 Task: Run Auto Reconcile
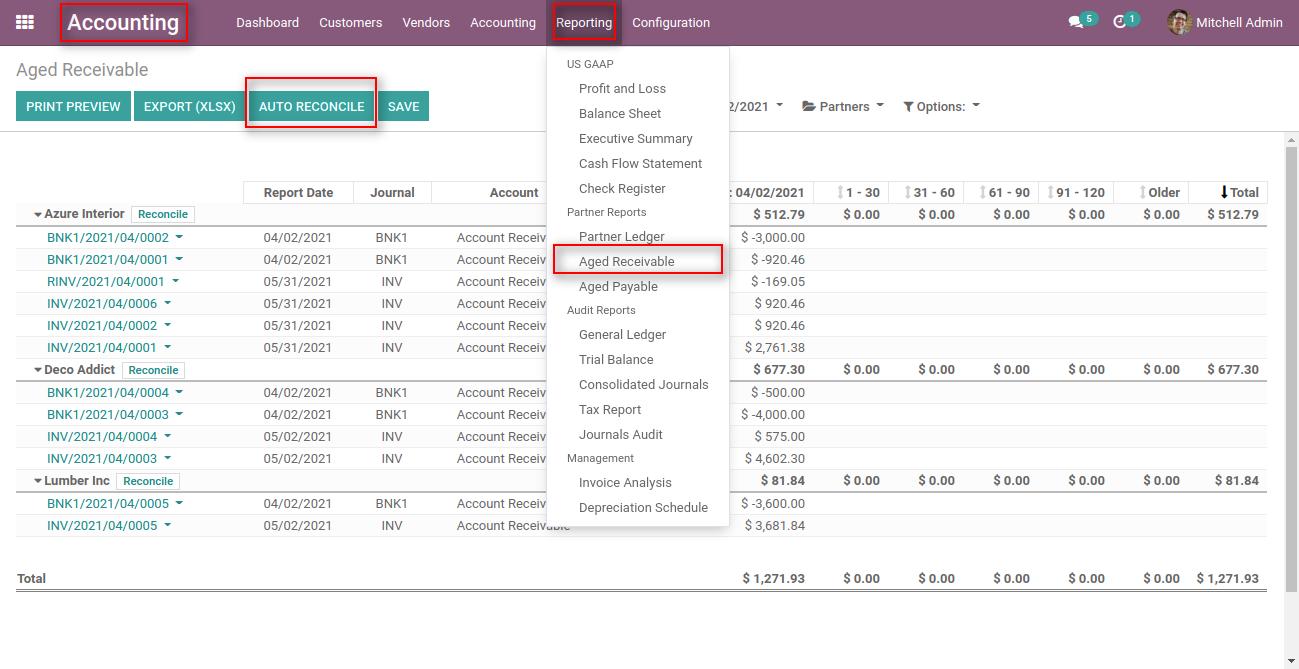(311, 106)
